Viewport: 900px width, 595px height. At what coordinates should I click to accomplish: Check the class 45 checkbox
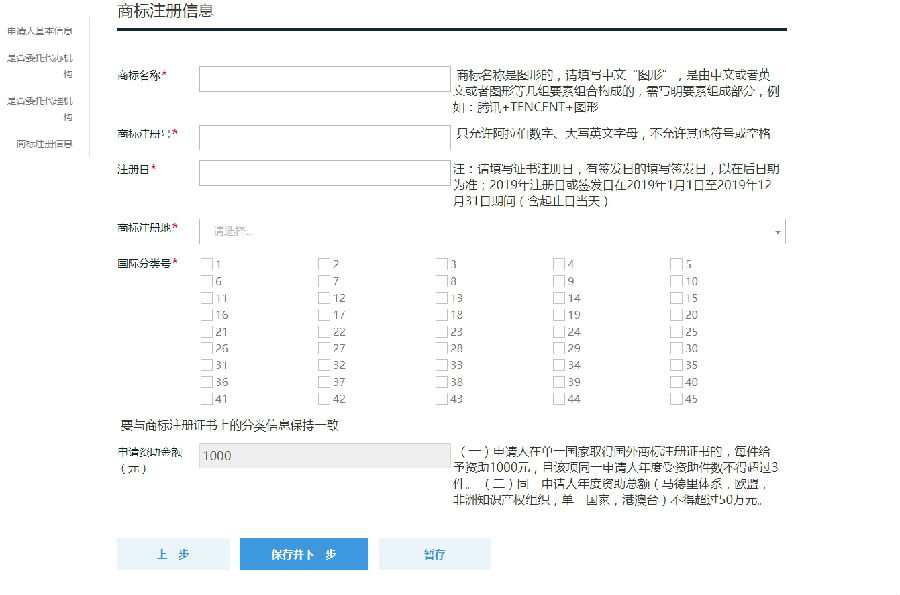point(676,399)
